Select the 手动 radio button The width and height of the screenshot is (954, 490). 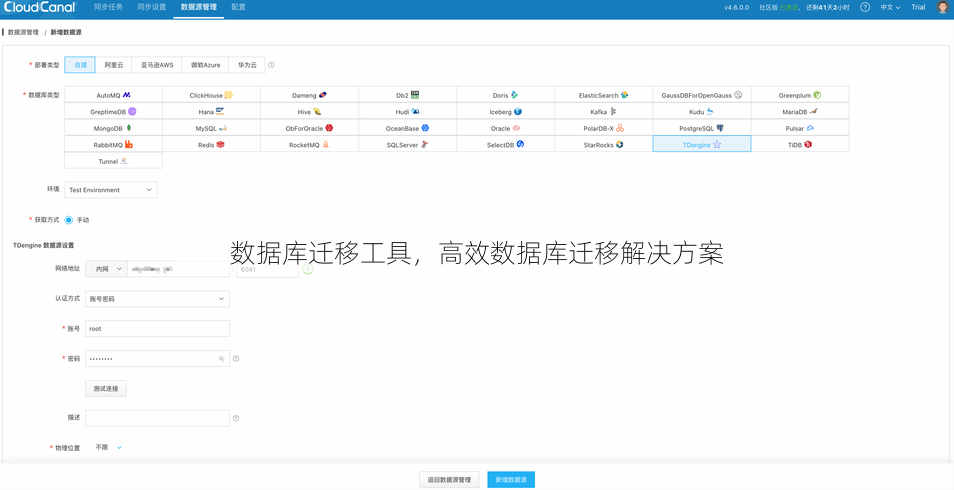tap(69, 220)
